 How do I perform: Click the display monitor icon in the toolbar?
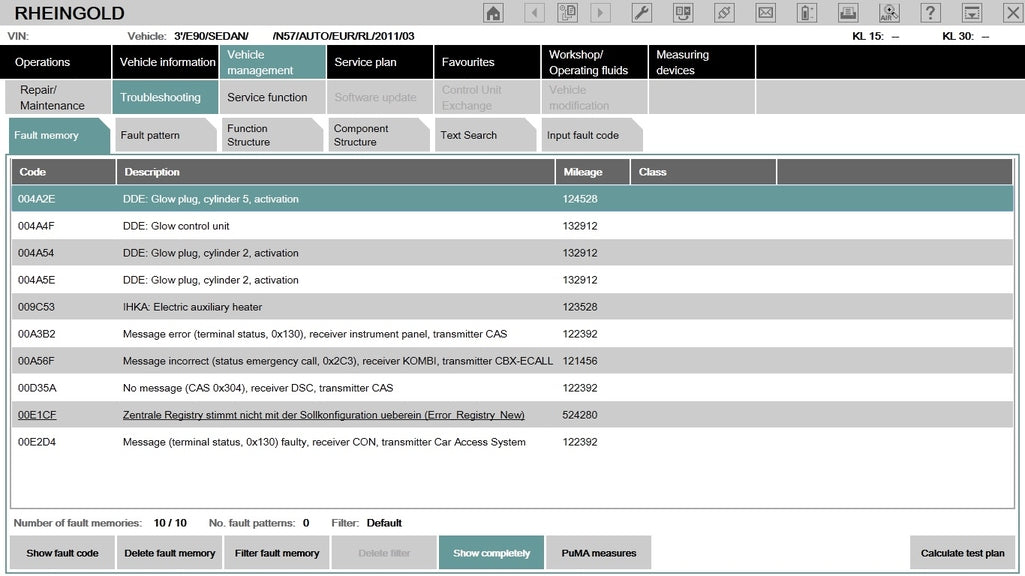[x=970, y=12]
